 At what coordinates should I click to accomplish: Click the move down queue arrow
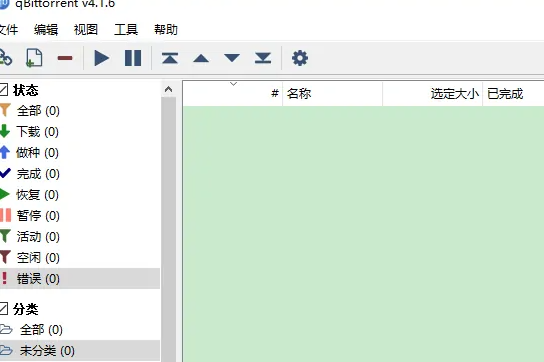(x=232, y=58)
